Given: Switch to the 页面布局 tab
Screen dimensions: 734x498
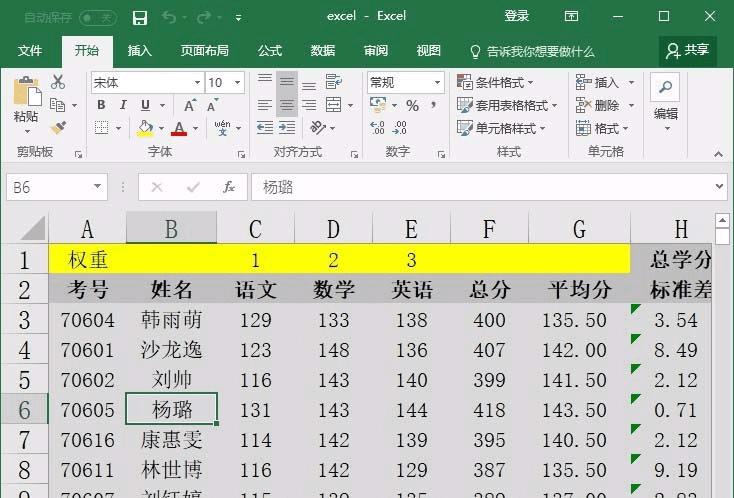Looking at the screenshot, I should (205, 50).
